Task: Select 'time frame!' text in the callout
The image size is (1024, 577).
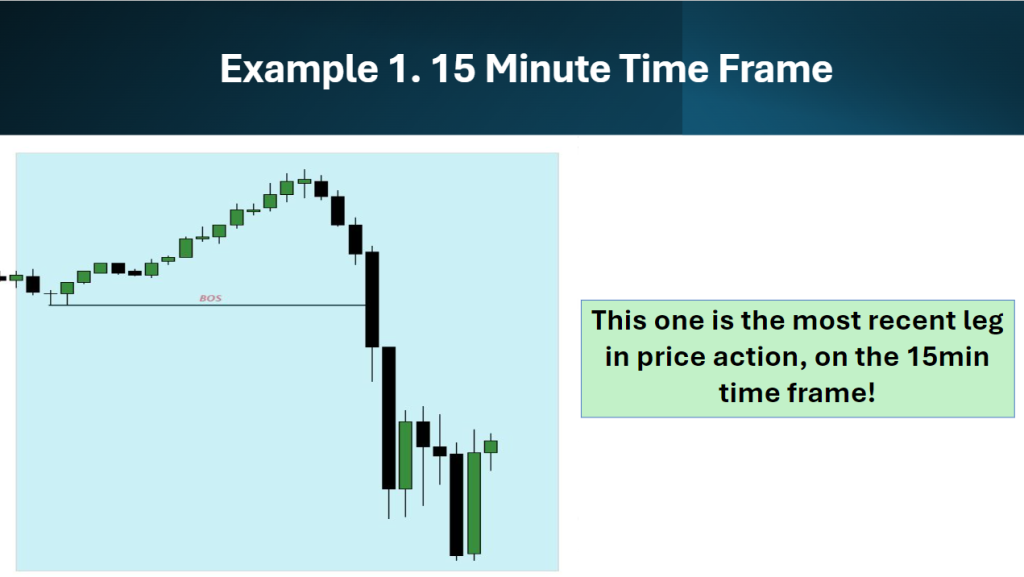Action: tap(797, 393)
